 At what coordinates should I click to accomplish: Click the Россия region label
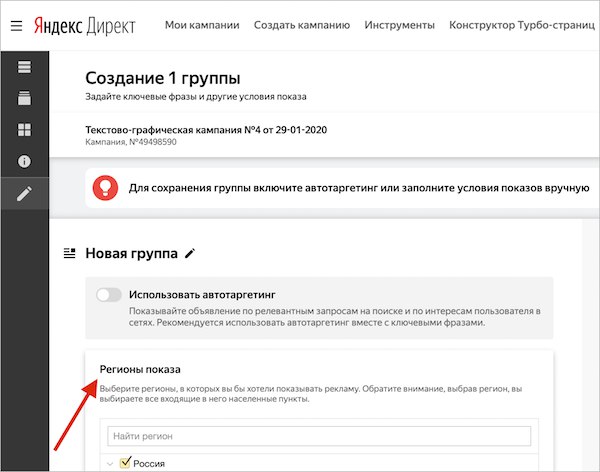[149, 464]
